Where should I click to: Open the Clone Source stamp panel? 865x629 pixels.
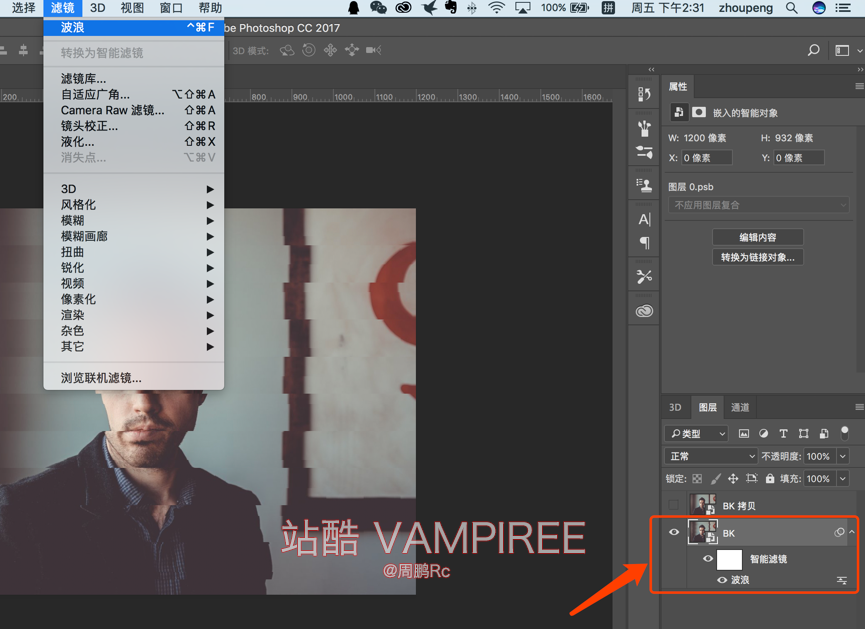644,184
